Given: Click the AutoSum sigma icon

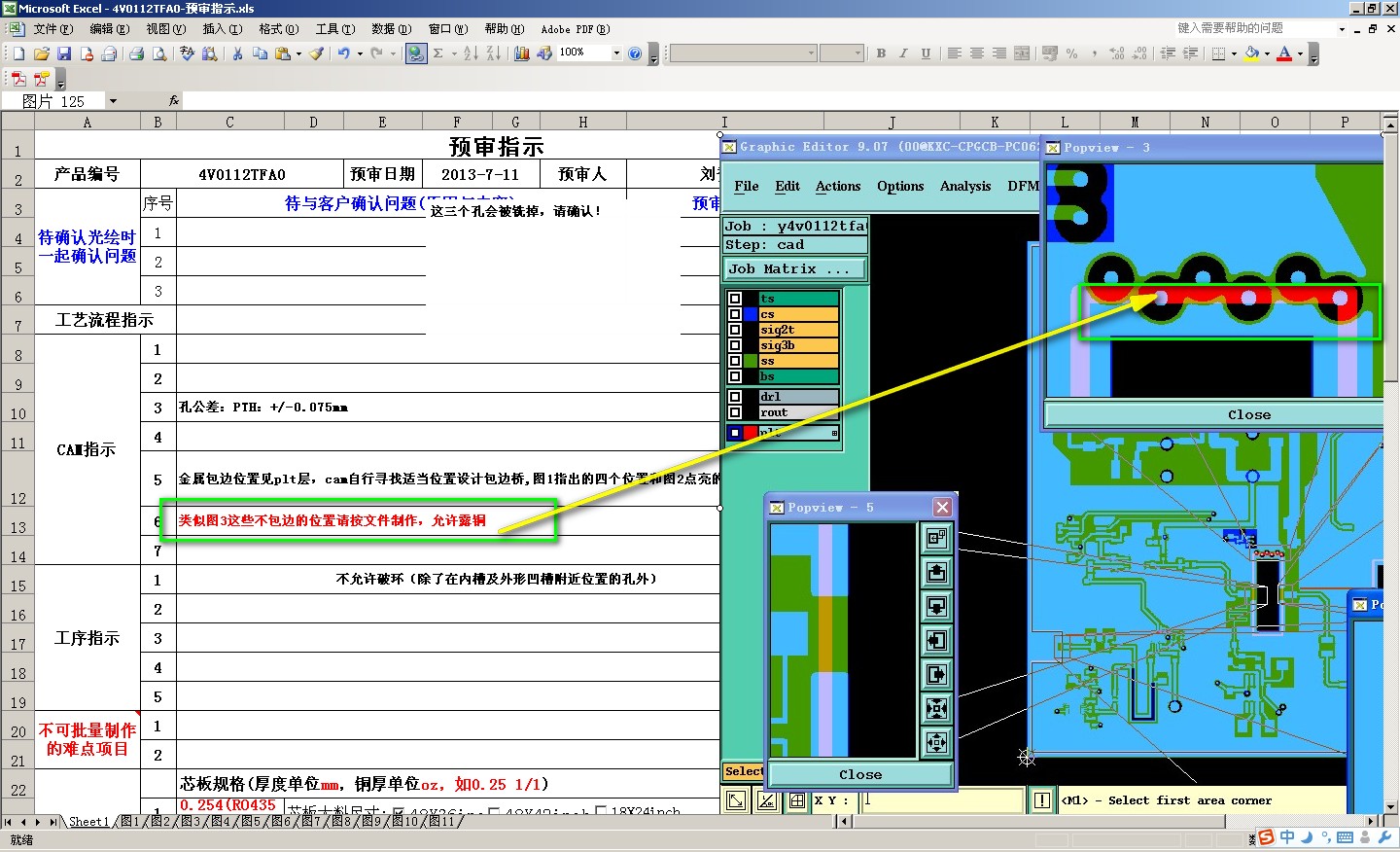Looking at the screenshot, I should coord(438,53).
